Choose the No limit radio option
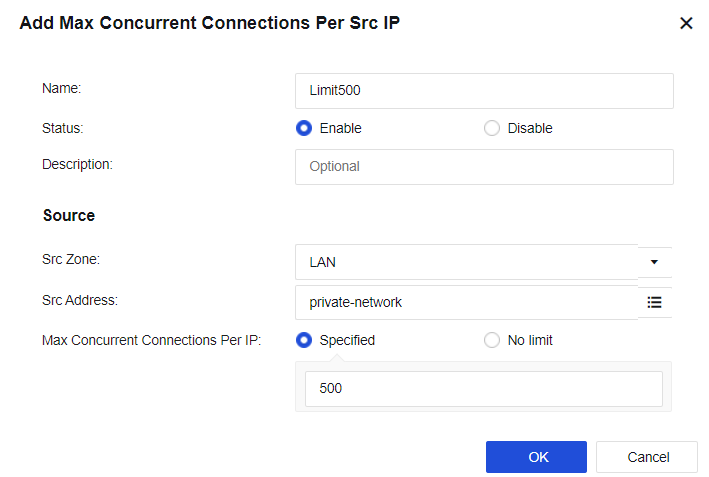Screen dimensions: 709x477 click(x=492, y=340)
